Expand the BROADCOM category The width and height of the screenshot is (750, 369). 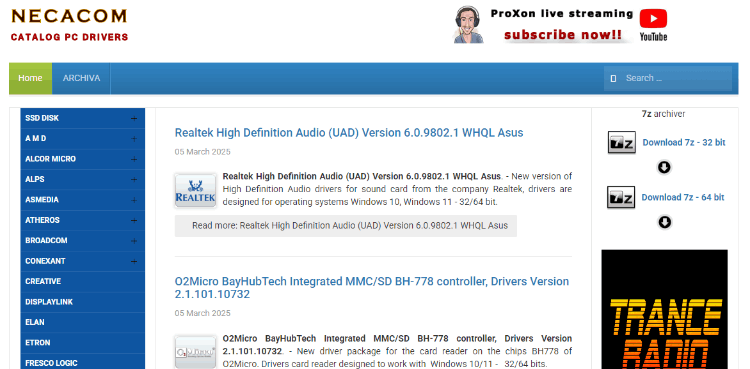[134, 241]
